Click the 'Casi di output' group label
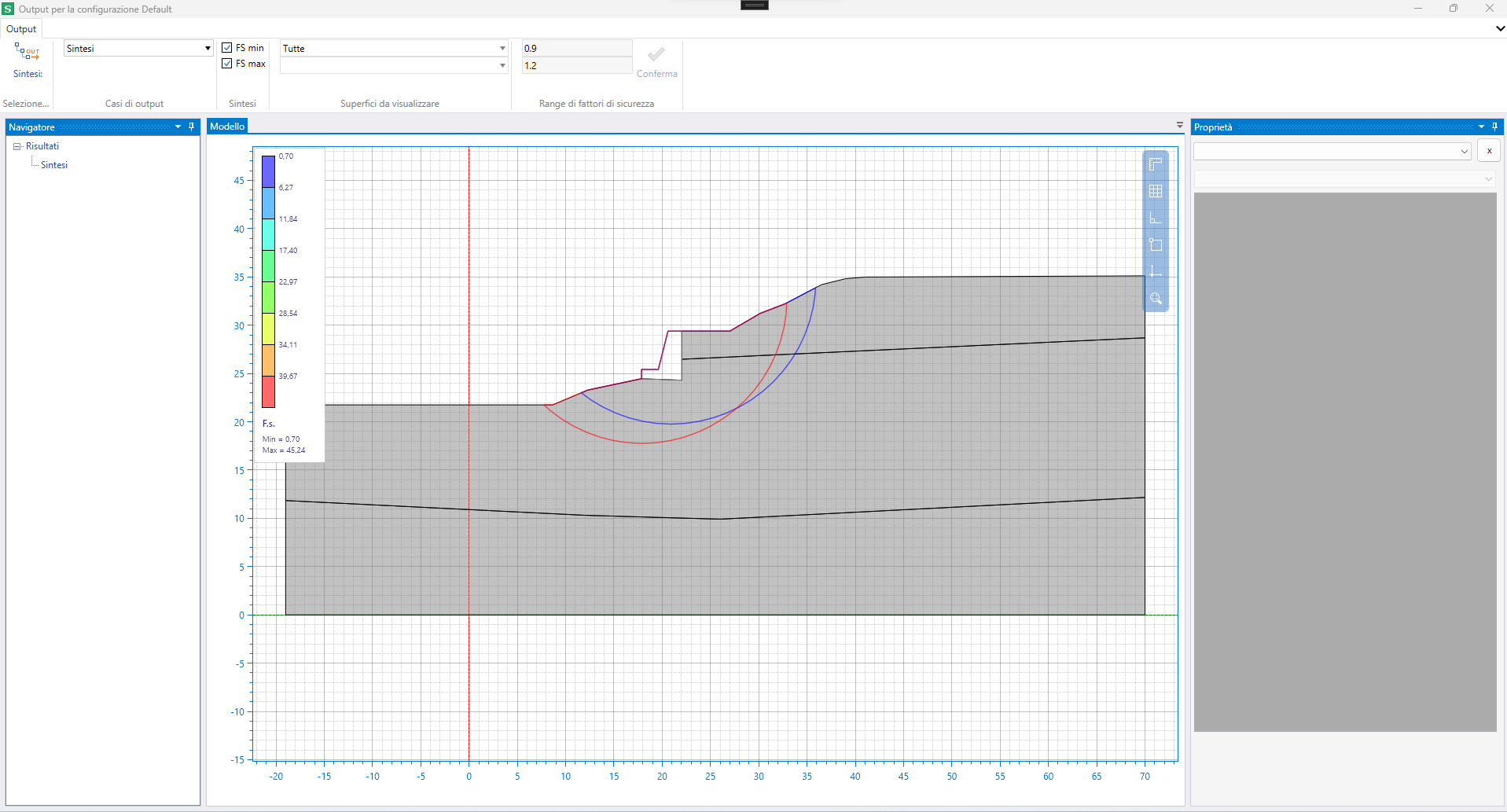The height and width of the screenshot is (812, 1507). (134, 104)
